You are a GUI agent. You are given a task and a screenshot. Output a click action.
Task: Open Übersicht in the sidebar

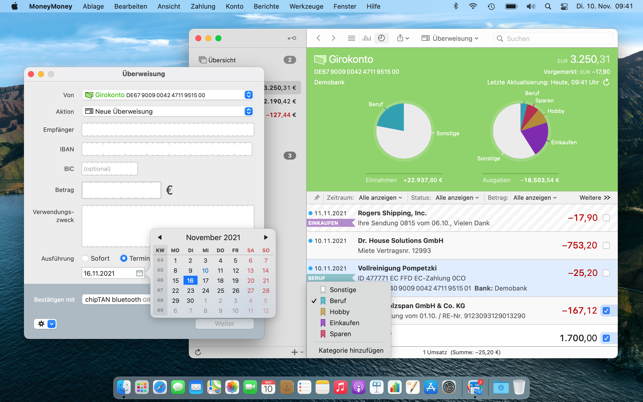click(x=222, y=60)
